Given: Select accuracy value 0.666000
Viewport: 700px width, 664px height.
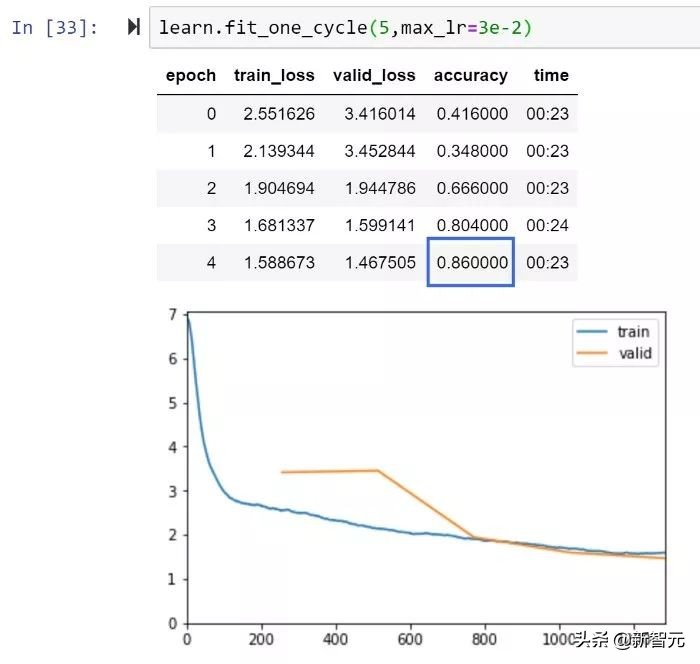Looking at the screenshot, I should 472,188.
